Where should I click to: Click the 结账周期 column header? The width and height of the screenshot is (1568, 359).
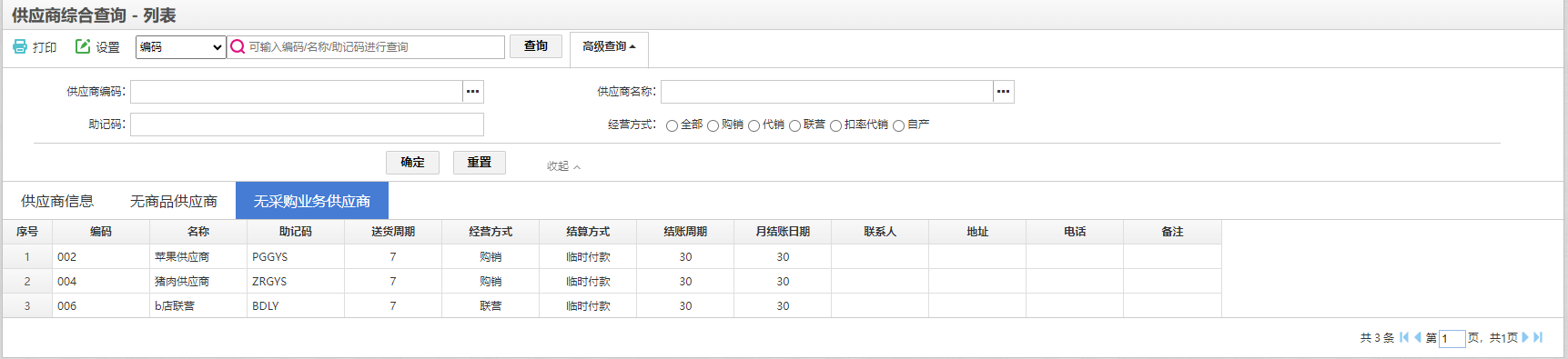[x=685, y=232]
